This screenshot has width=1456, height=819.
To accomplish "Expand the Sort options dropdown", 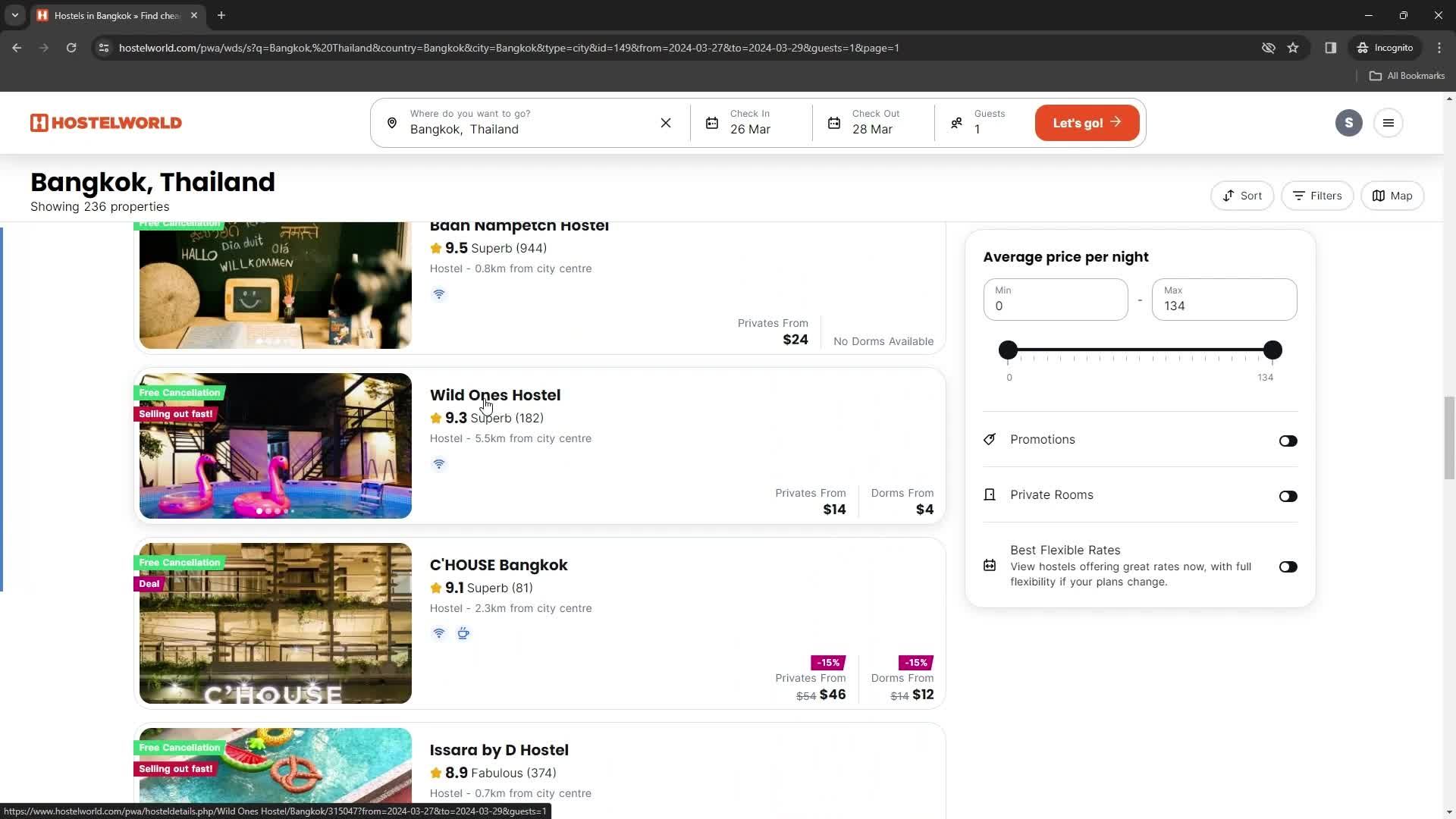I will click(x=1244, y=195).
